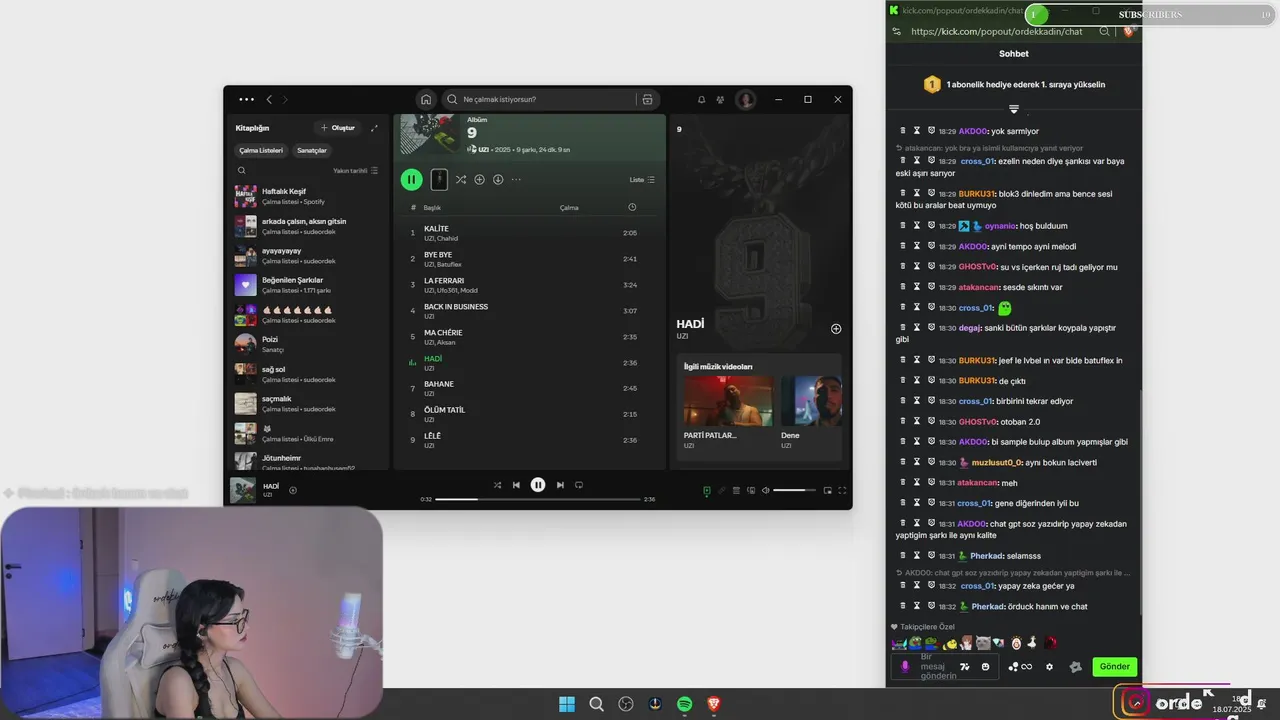This screenshot has width=1280, height=720.
Task: Skip to previous track
Action: pyautogui.click(x=516, y=485)
